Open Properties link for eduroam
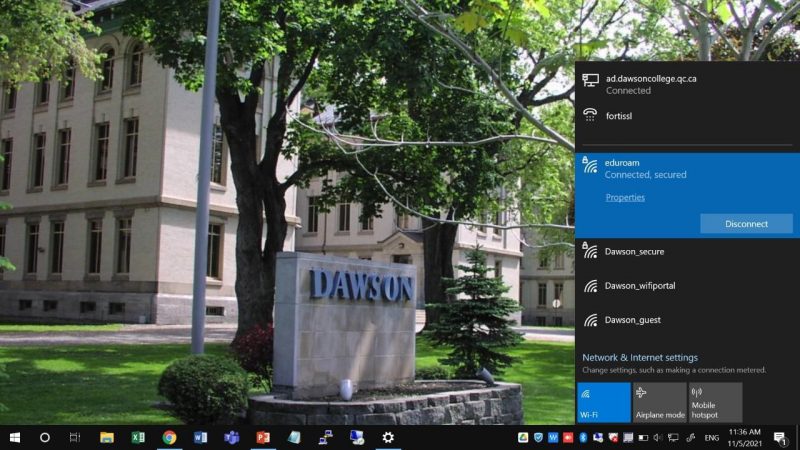800x450 pixels. pyautogui.click(x=625, y=197)
